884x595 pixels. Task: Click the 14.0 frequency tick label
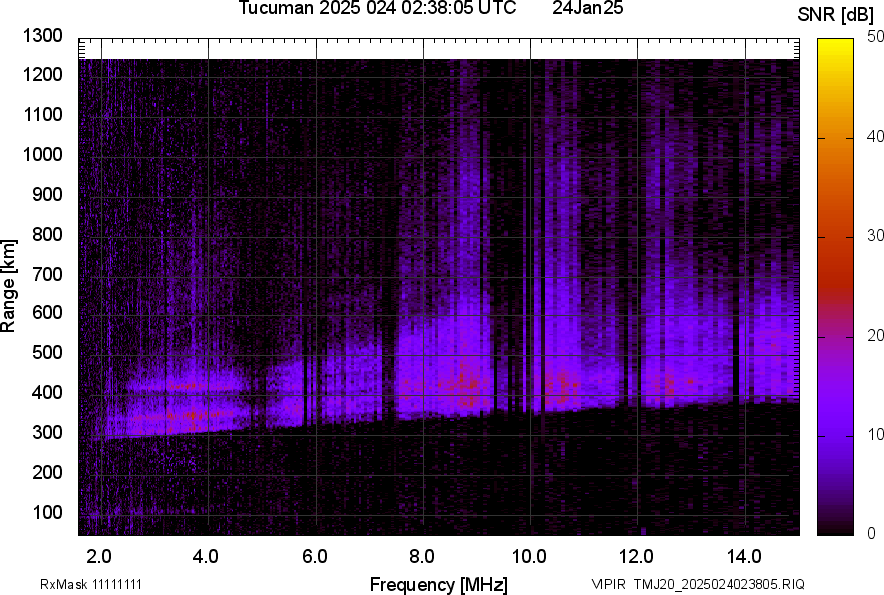coord(743,555)
